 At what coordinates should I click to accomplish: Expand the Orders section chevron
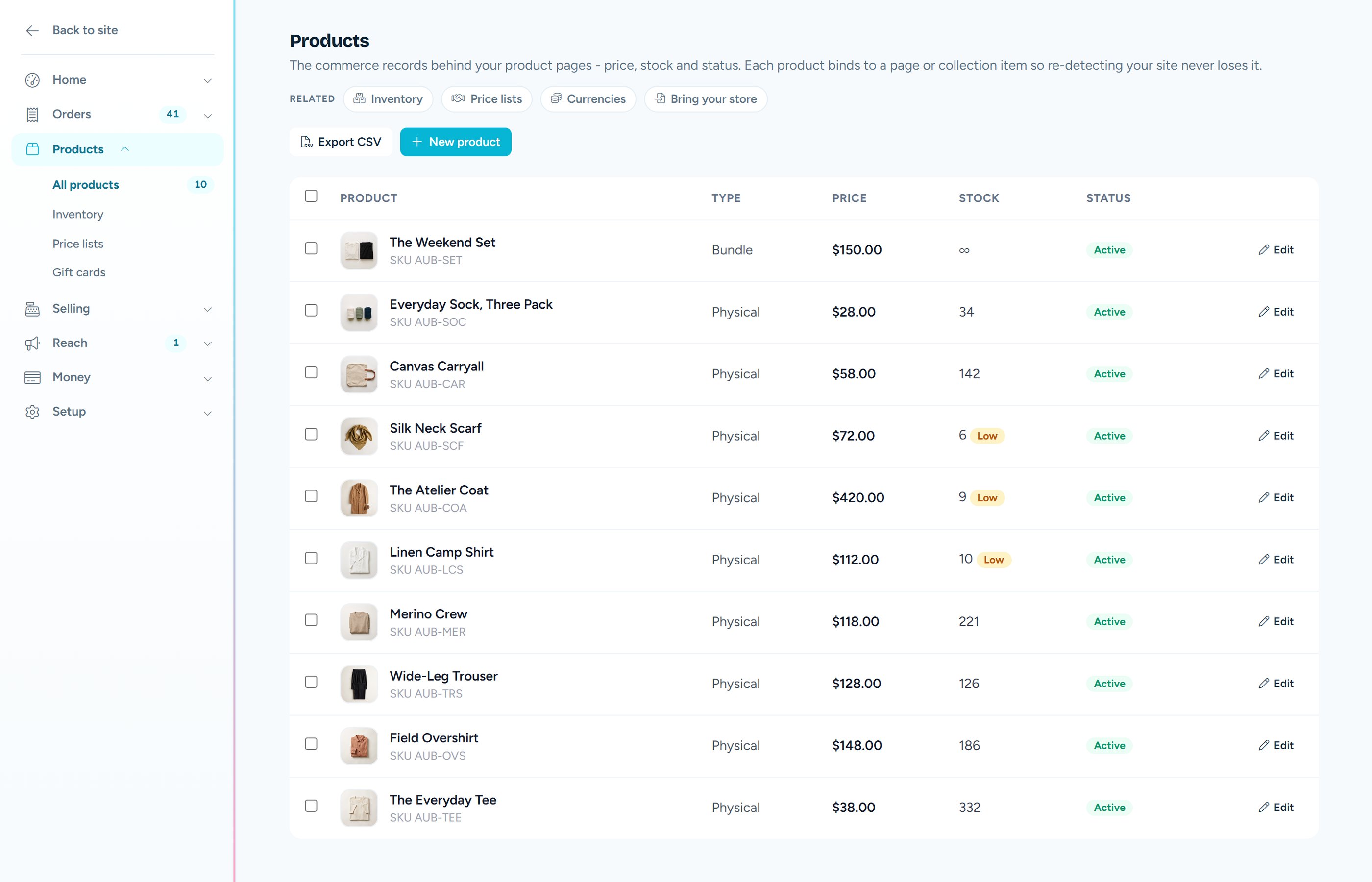pos(208,115)
